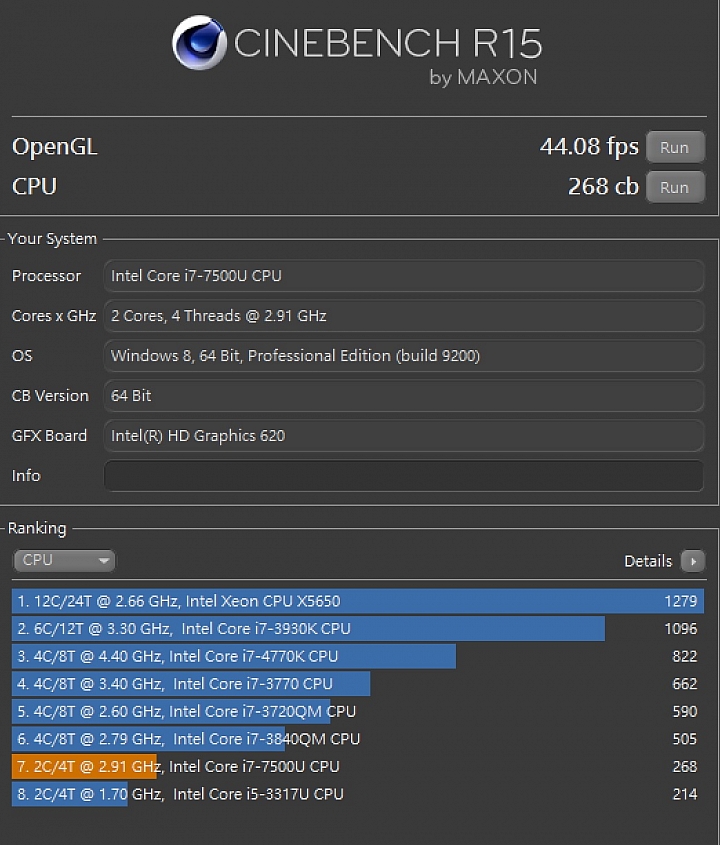The image size is (720, 845).
Task: Pick the Core i7-3720QM ranking entry
Action: click(x=357, y=711)
